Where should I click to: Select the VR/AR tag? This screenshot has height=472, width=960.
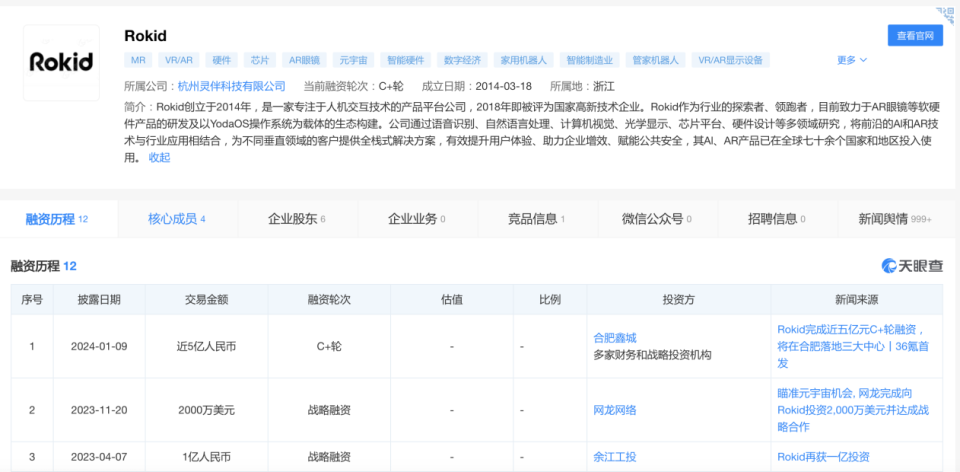coord(179,60)
